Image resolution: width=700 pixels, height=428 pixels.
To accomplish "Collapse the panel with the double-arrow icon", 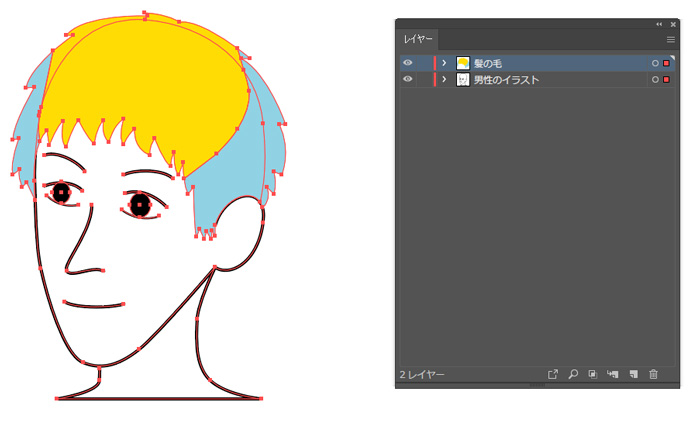I will [659, 25].
